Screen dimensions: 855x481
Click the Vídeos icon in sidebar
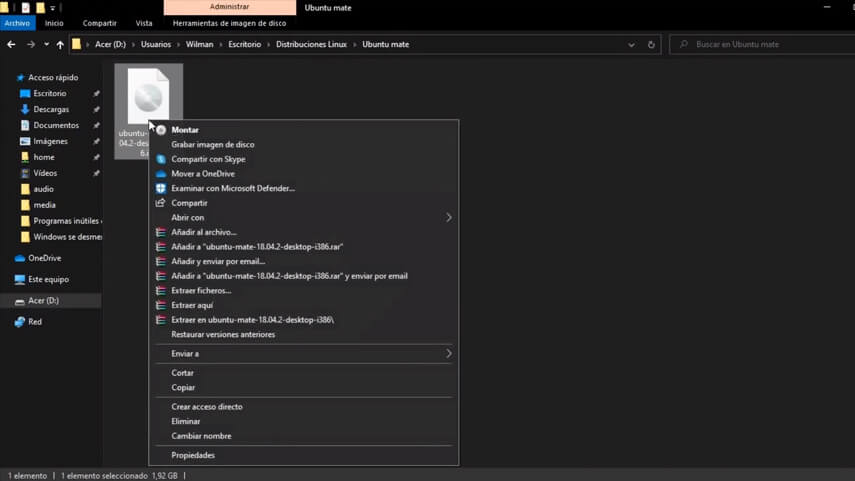click(x=25, y=173)
